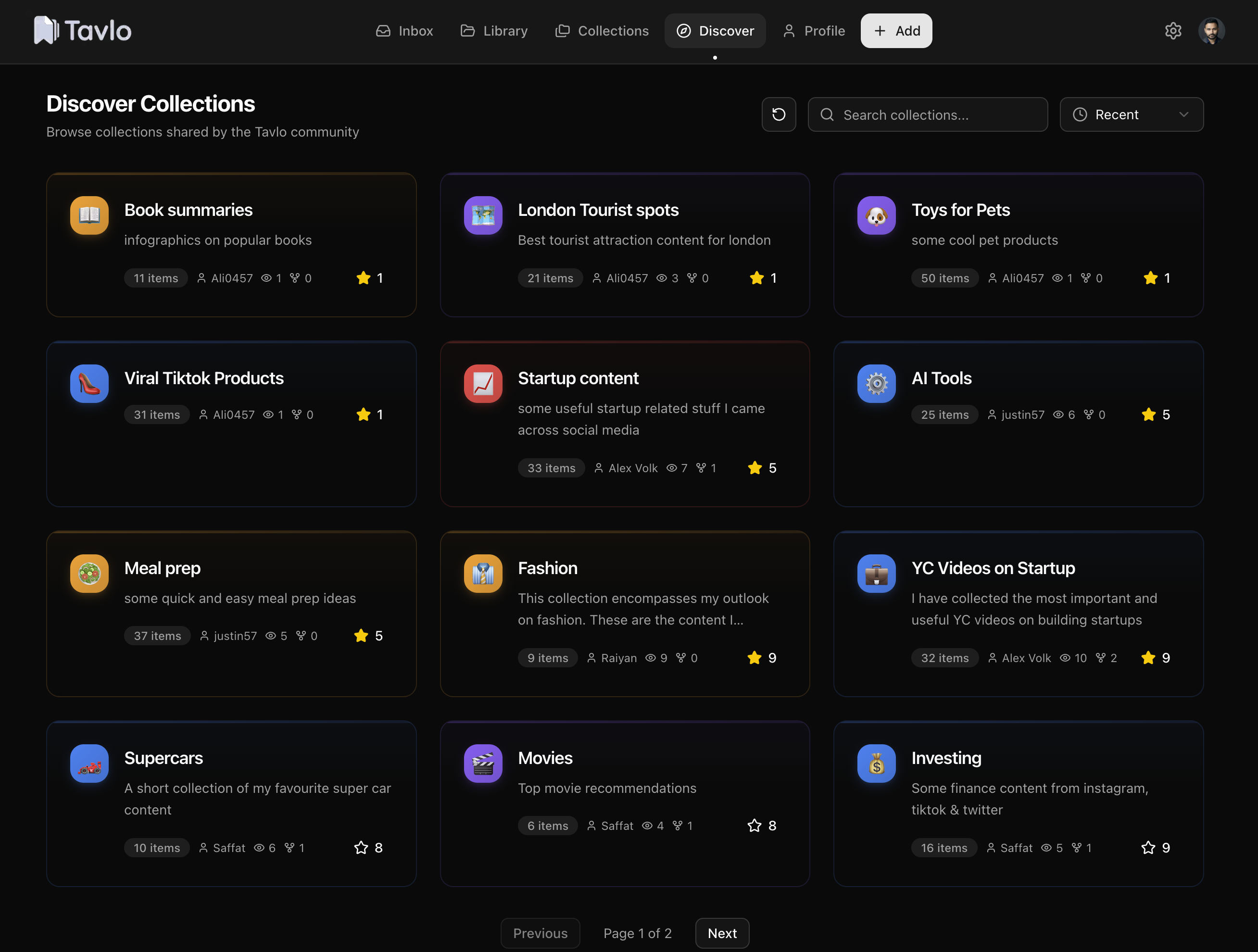This screenshot has width=1258, height=952.
Task: Unstar the Fashion collection
Action: click(754, 658)
